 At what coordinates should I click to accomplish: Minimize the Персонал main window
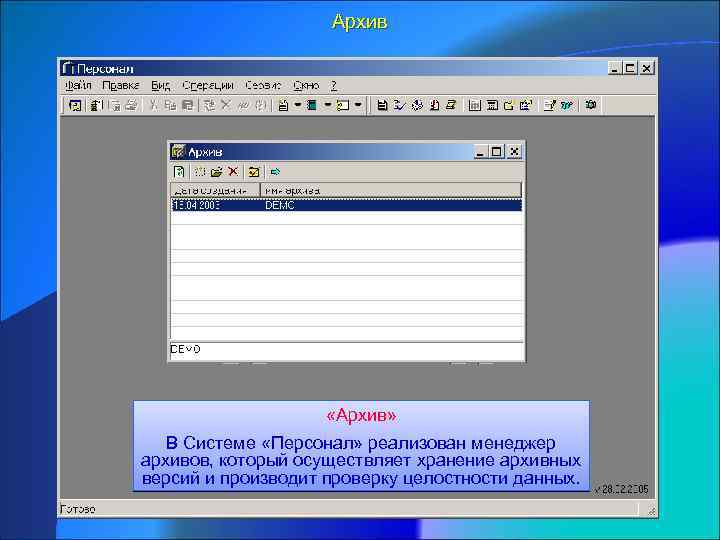click(x=614, y=68)
